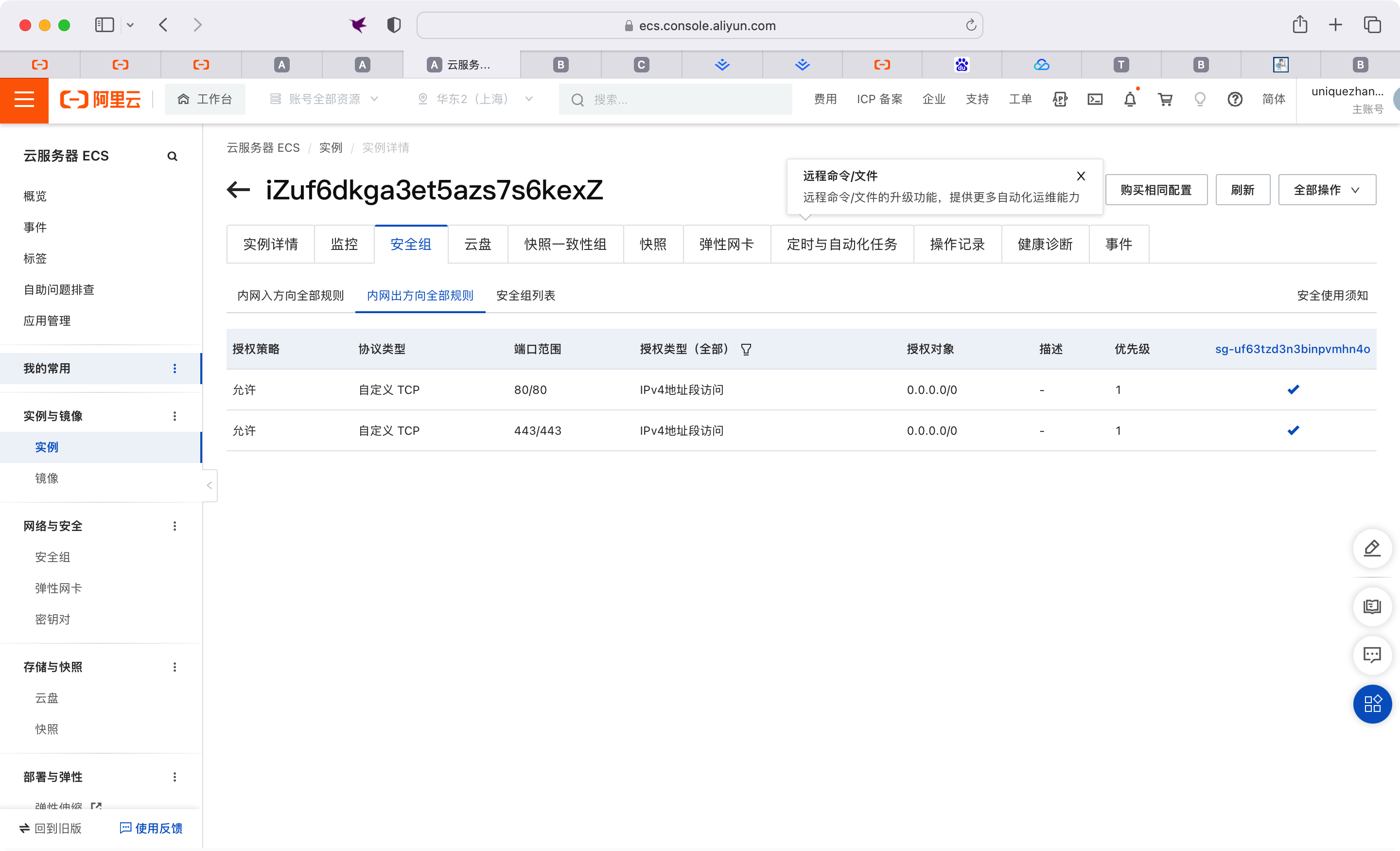The width and height of the screenshot is (1400, 851).
Task: Open the edit pencil floating button
Action: coord(1372,548)
